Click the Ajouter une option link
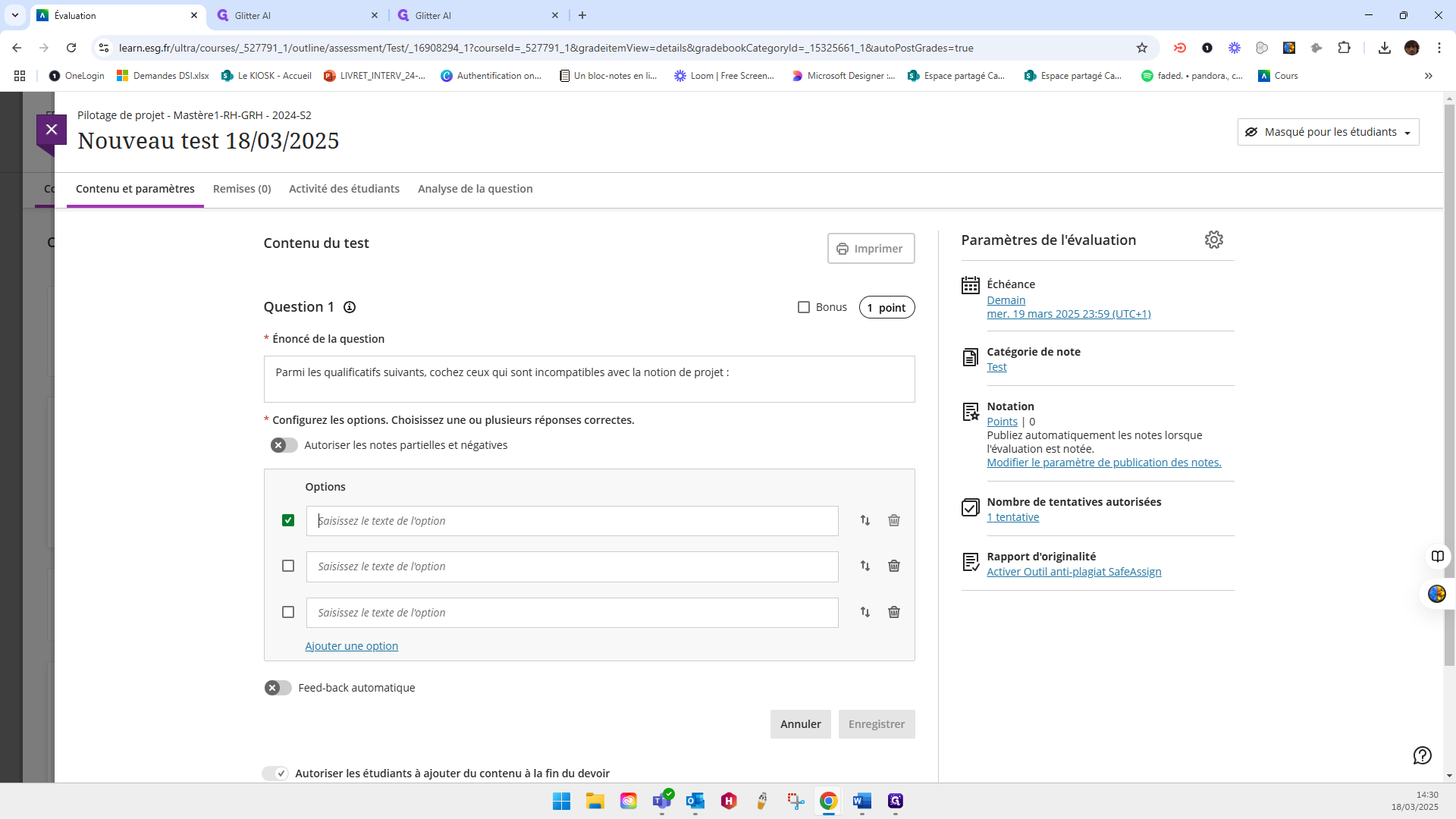The image size is (1456, 819). tap(352, 646)
